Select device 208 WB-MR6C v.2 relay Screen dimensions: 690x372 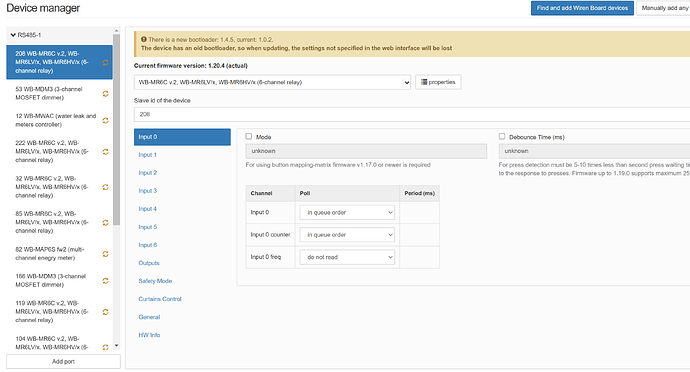59,62
